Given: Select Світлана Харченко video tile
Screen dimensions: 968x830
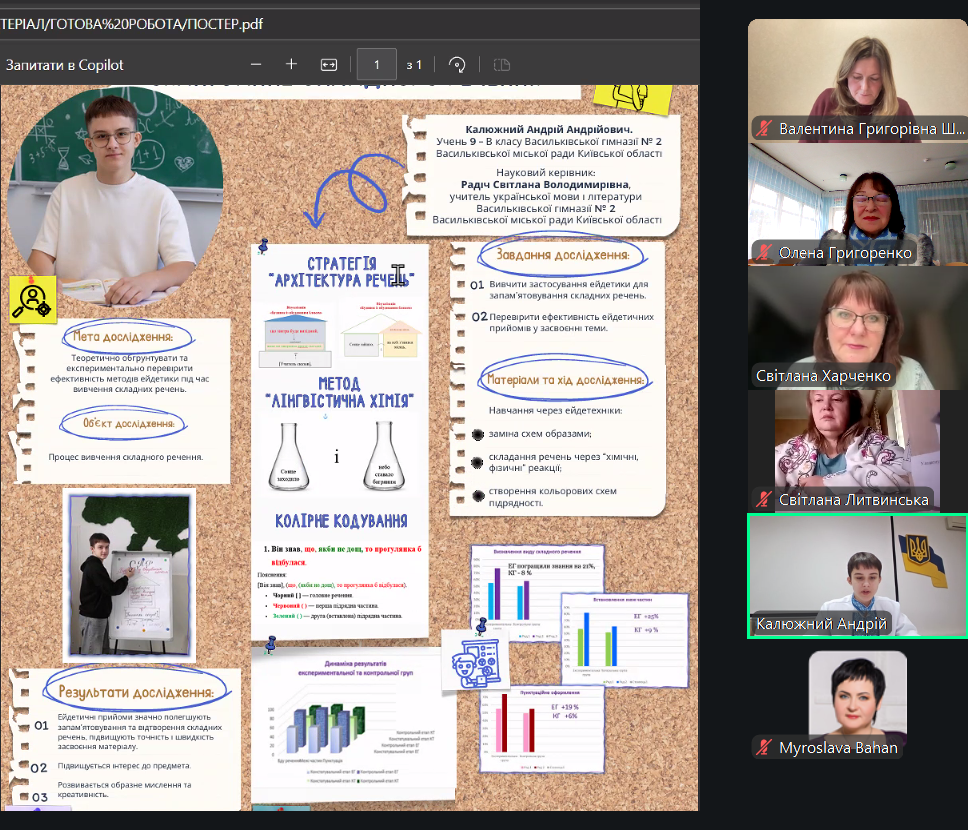Looking at the screenshot, I should [857, 327].
